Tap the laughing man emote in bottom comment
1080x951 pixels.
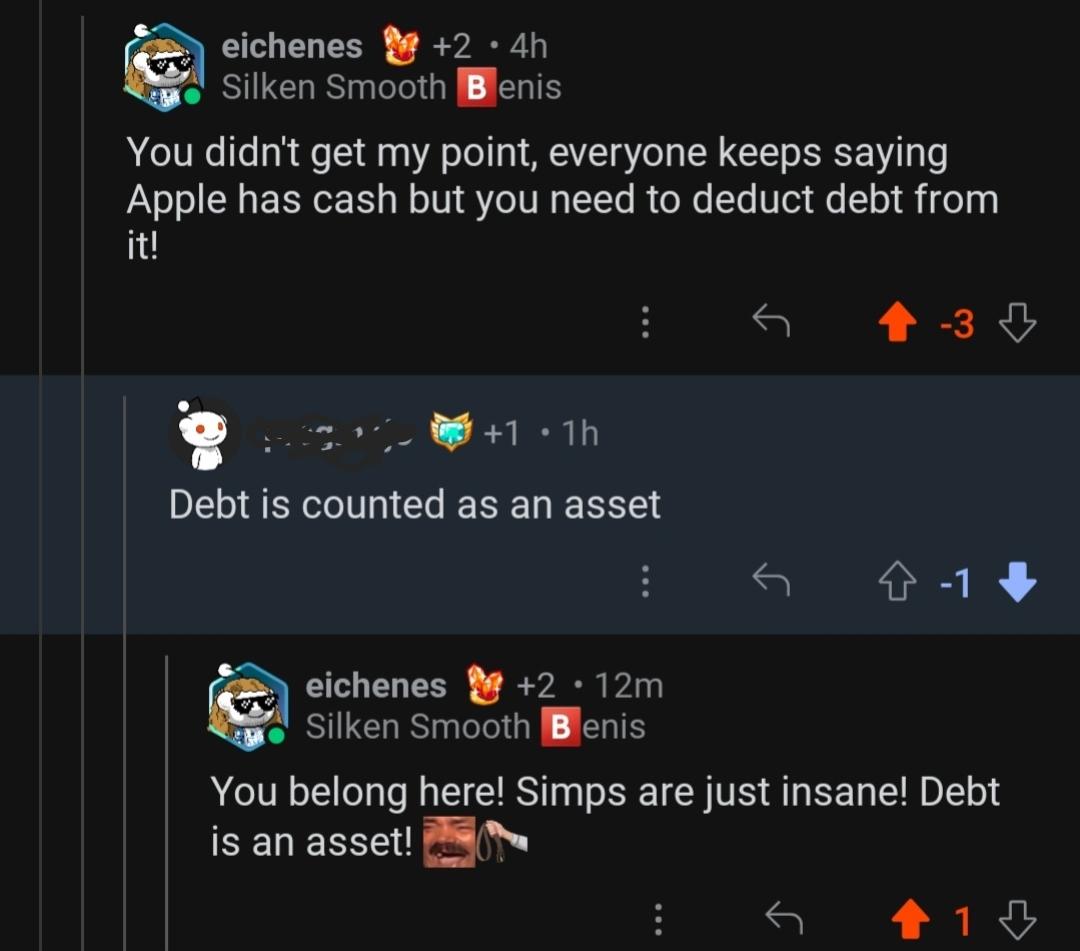click(x=448, y=841)
